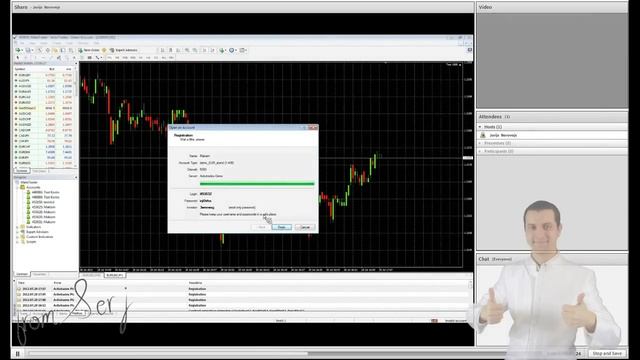
Task: Select the crosshair tool
Action: (25, 58)
